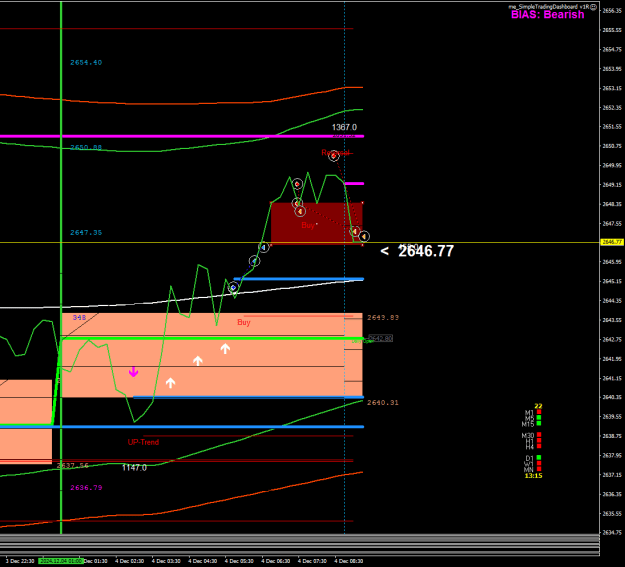The width and height of the screenshot is (625, 567).
Task: Click the 2636.79 purple level label
Action: 86,488
